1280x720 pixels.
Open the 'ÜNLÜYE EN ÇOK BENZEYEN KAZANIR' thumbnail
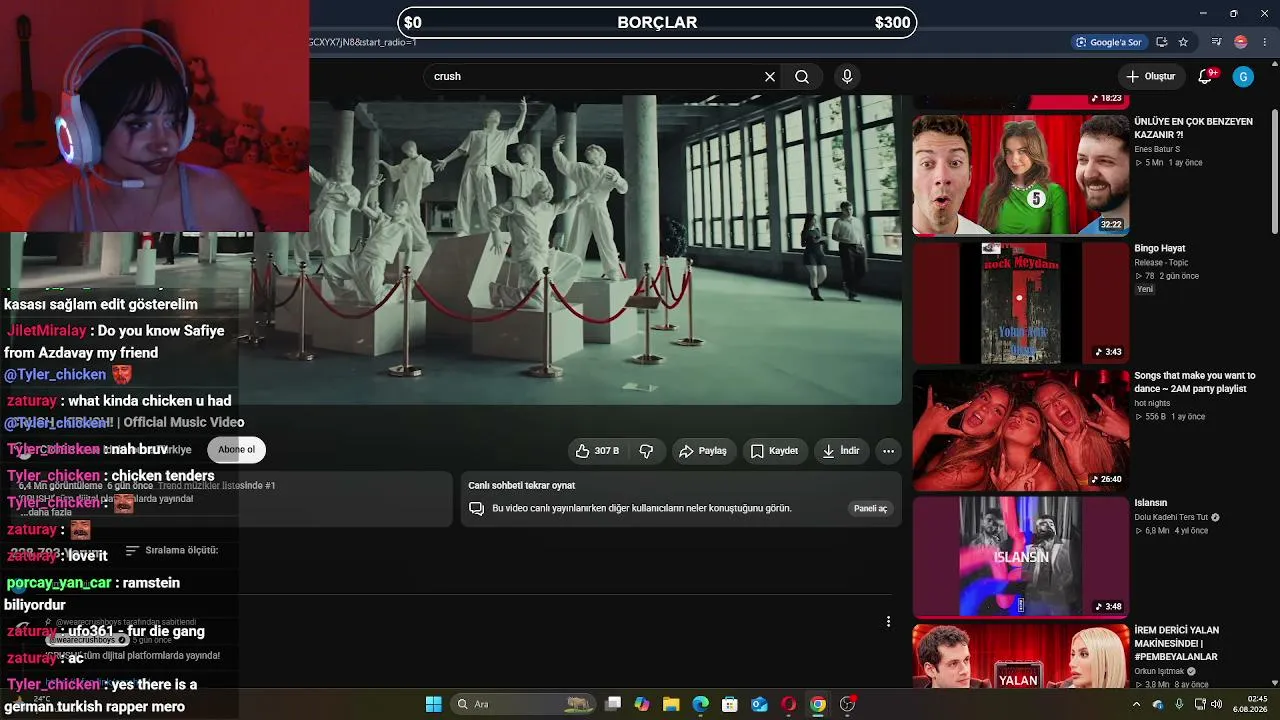point(1020,175)
